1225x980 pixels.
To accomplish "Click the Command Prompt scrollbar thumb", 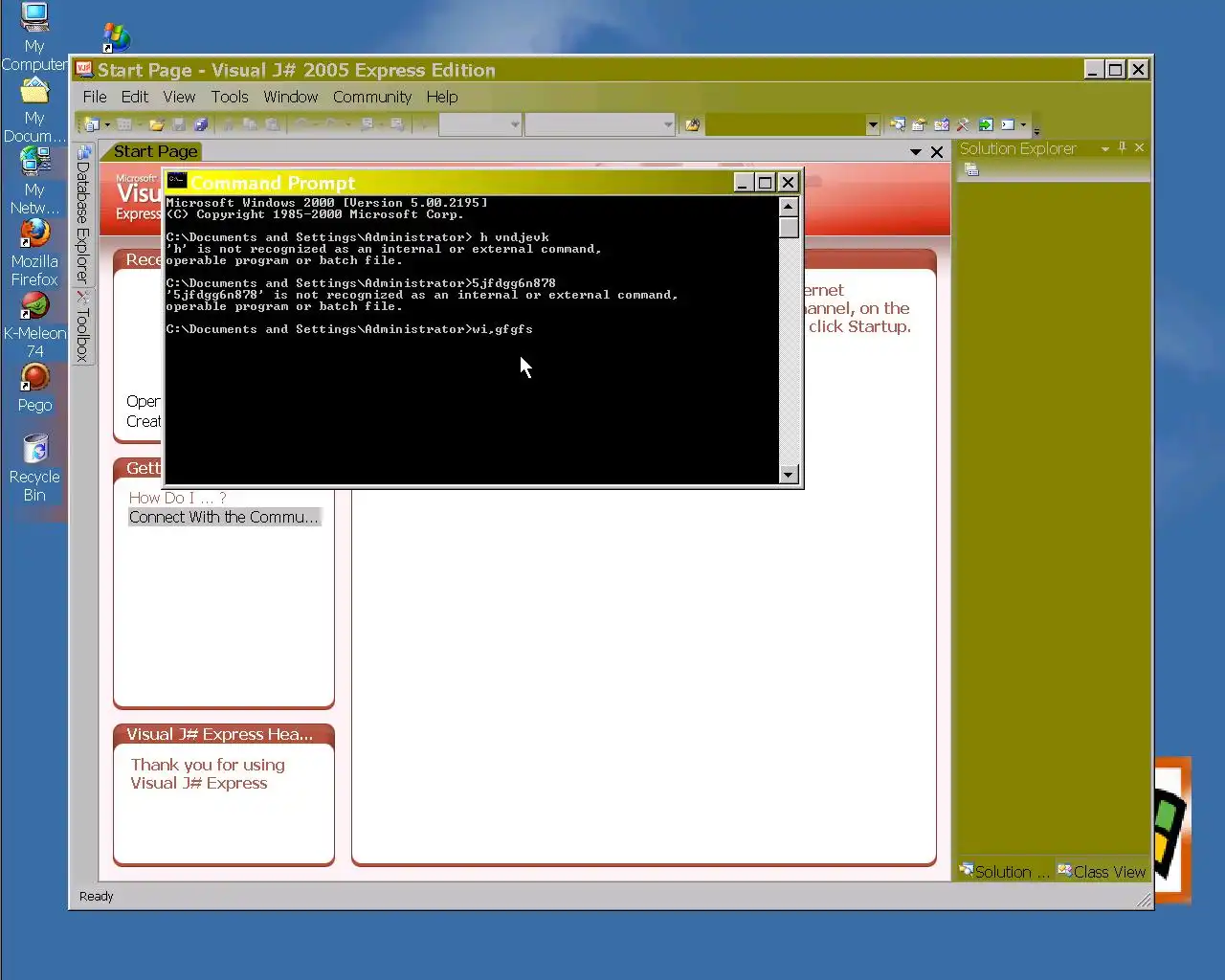I will (789, 227).
